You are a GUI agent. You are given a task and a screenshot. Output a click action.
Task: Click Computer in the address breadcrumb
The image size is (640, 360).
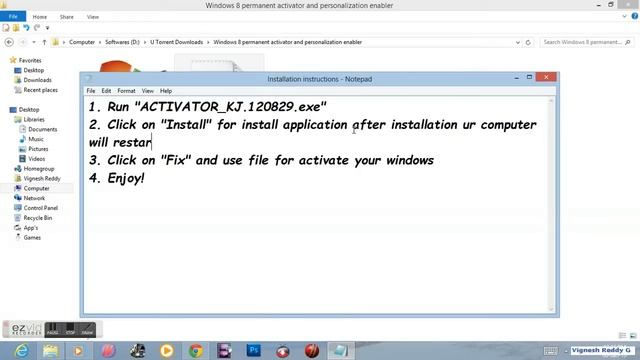pos(82,42)
